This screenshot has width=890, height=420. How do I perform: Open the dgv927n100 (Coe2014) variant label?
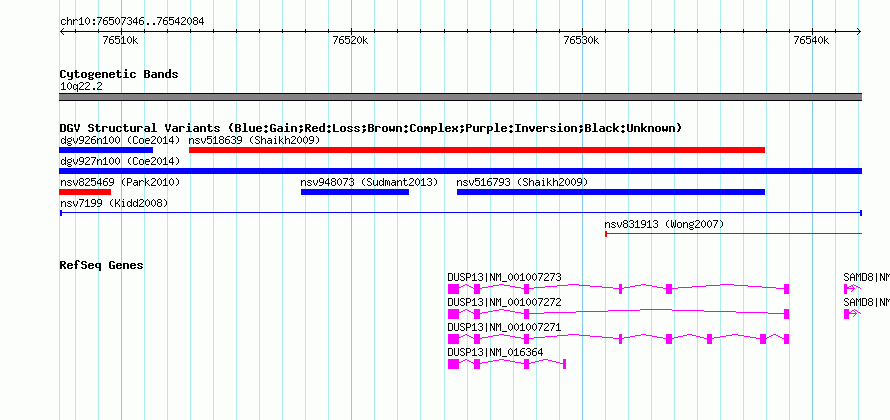coord(120,161)
